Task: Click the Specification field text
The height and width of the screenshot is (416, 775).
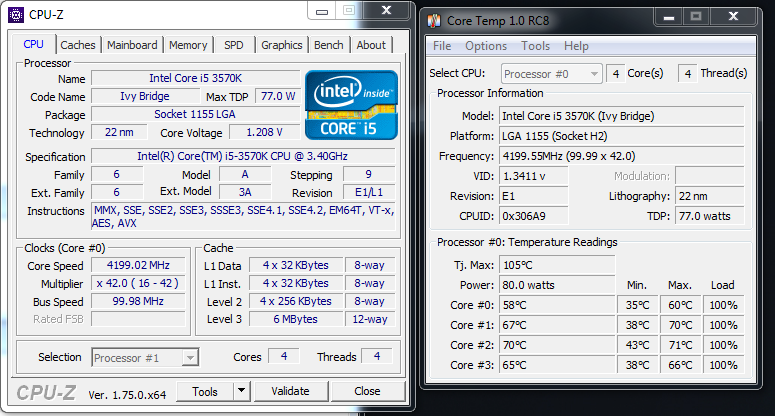Action: pyautogui.click(x=243, y=156)
